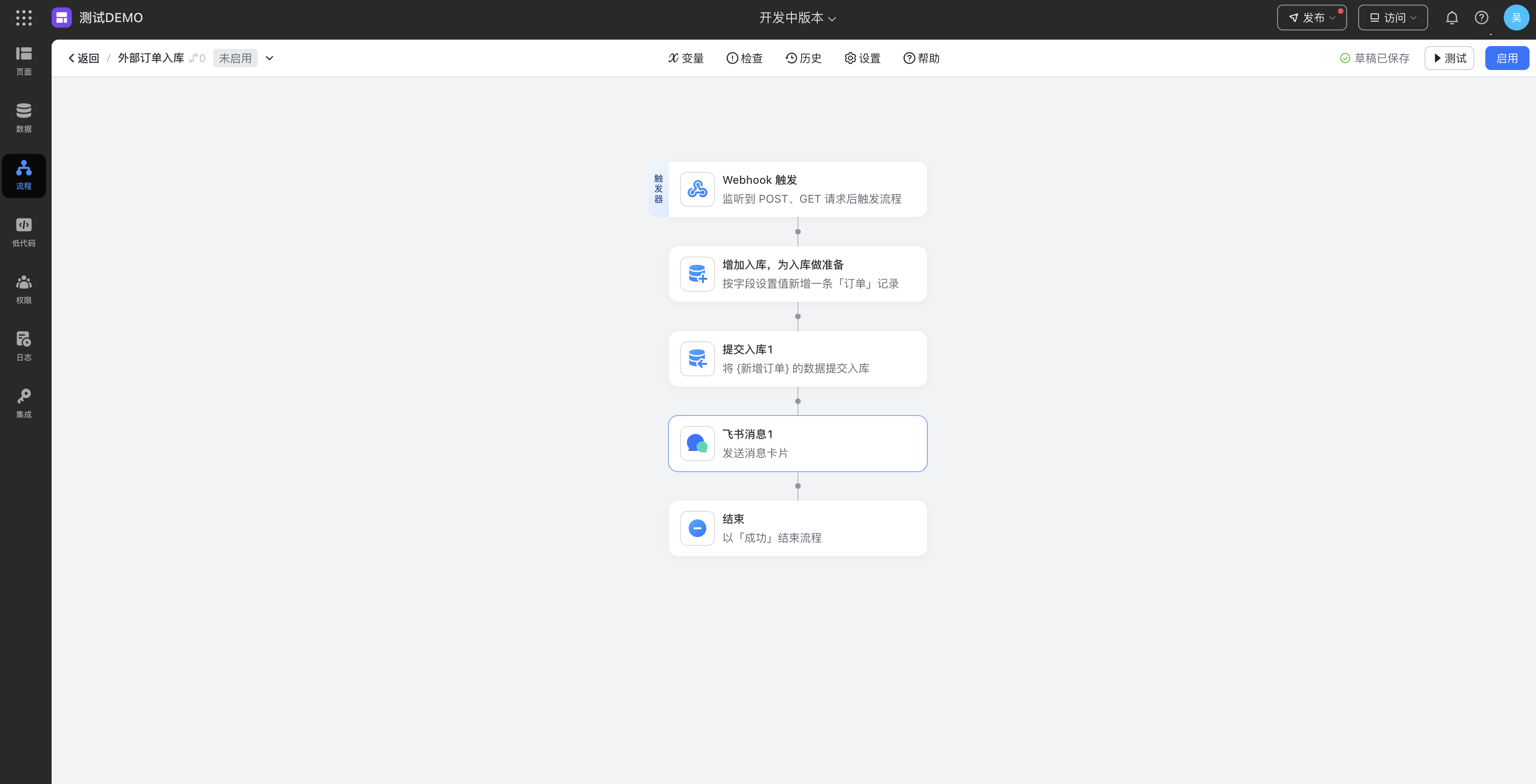The height and width of the screenshot is (784, 1536).
Task: Click the help question mark icon in top bar
Action: (1481, 18)
